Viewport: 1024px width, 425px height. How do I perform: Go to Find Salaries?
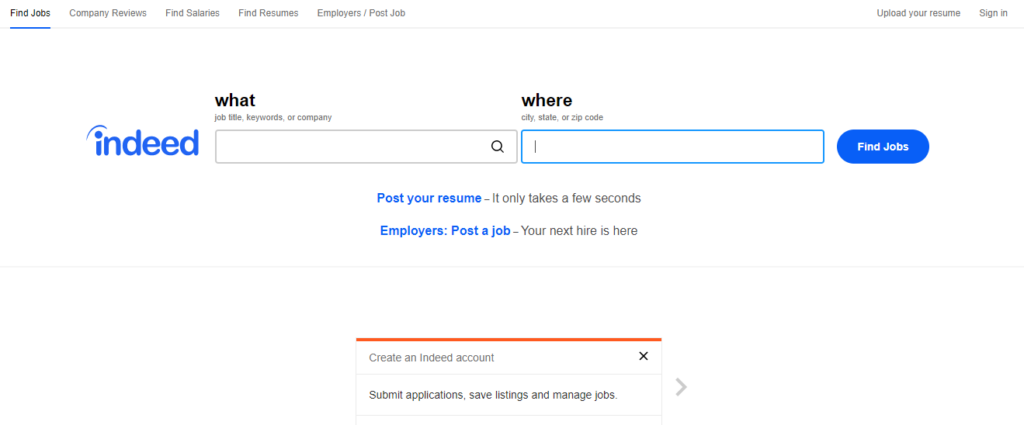(x=193, y=13)
